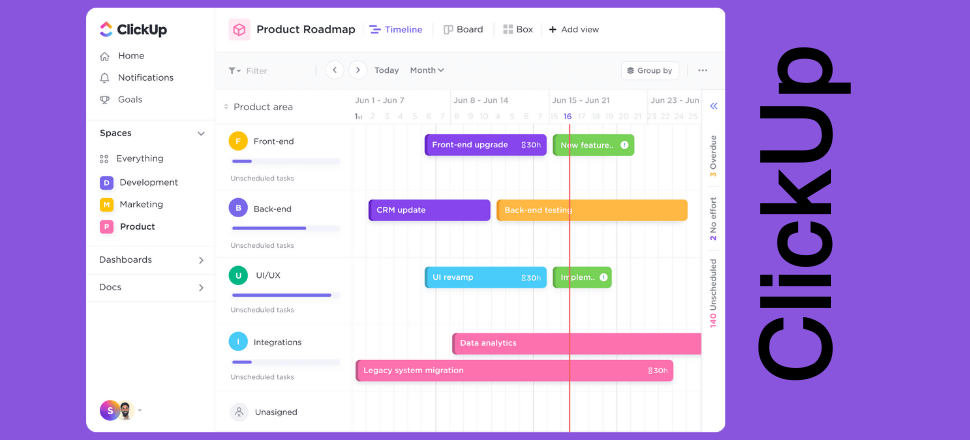Click the Integrations progress bar
This screenshot has height=440, width=970.
286,362
